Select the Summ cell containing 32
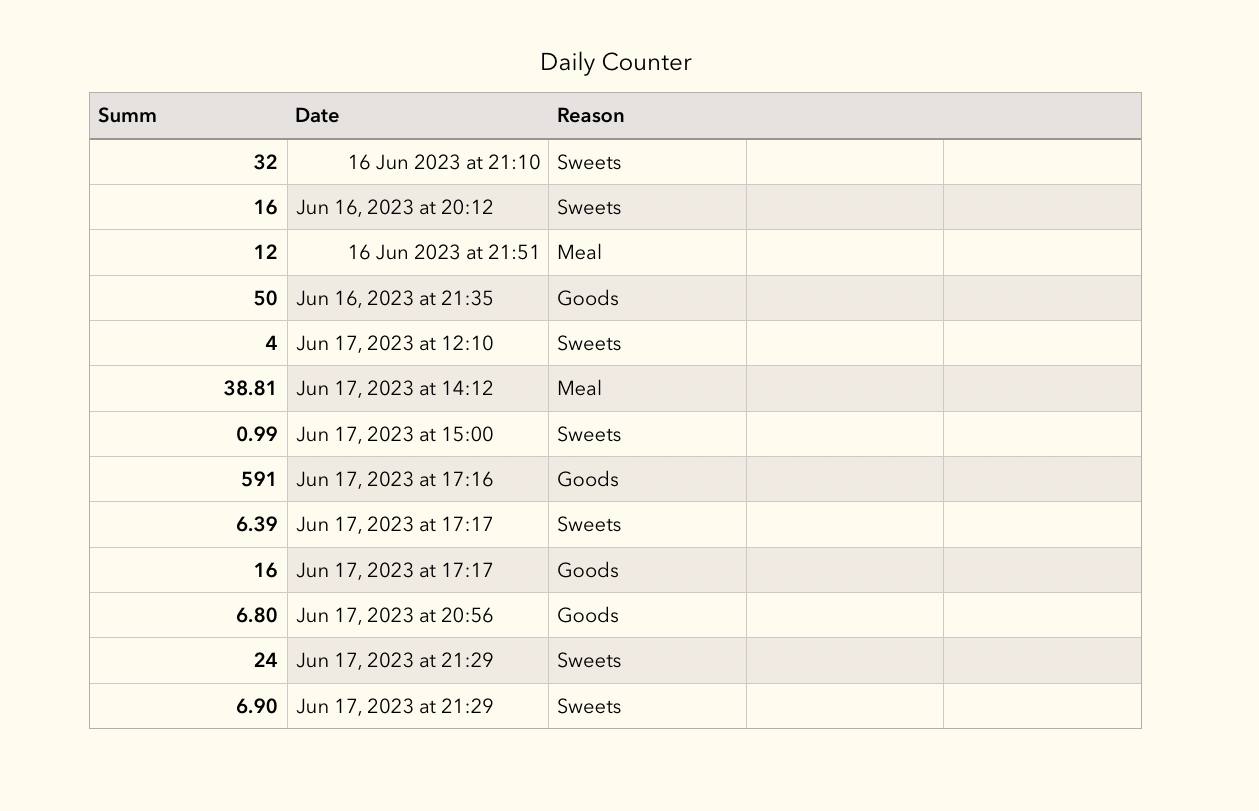The width and height of the screenshot is (1259, 811). pos(188,162)
